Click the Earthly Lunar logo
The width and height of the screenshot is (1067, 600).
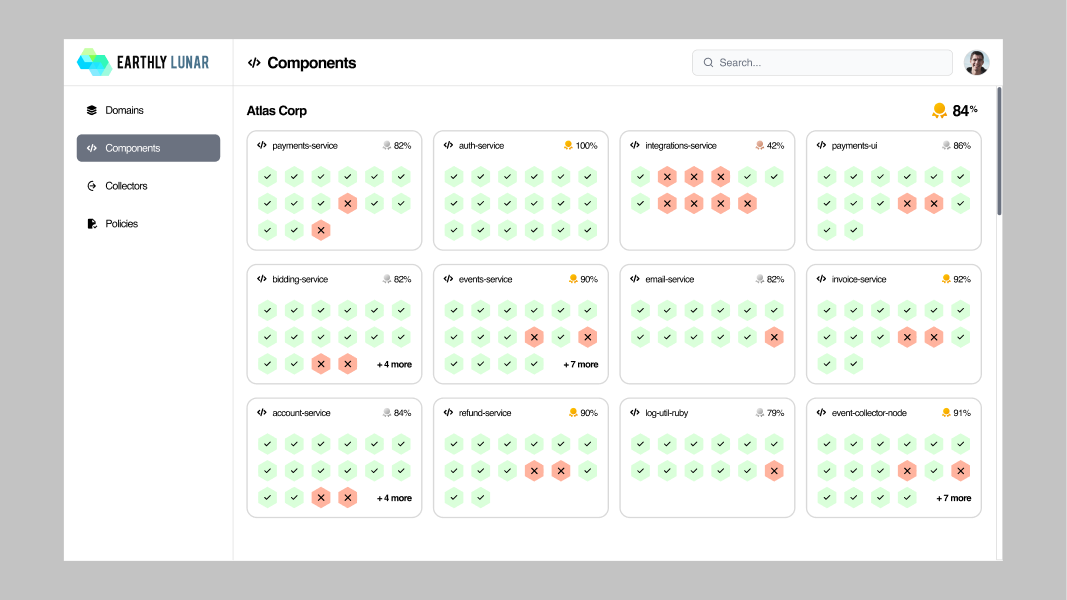tap(143, 63)
